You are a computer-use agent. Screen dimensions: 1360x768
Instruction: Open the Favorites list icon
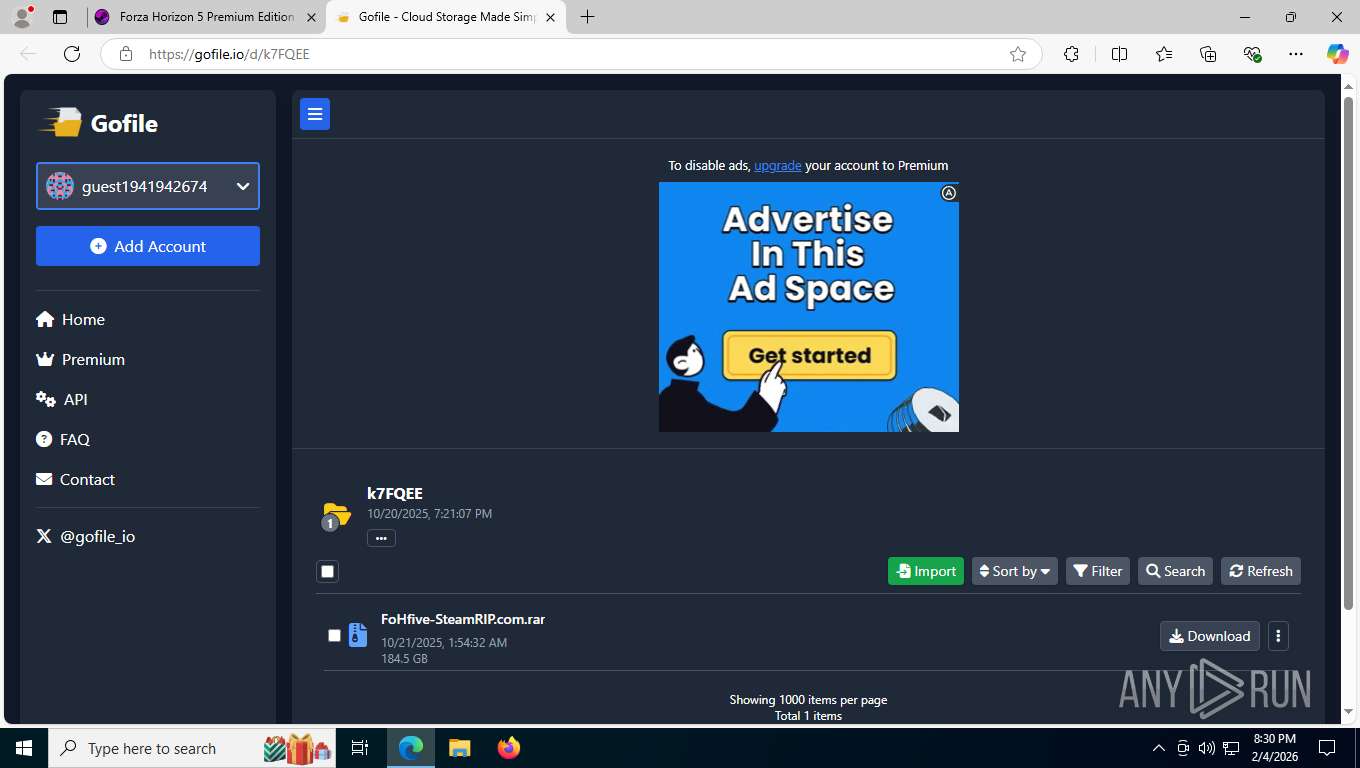click(1164, 54)
